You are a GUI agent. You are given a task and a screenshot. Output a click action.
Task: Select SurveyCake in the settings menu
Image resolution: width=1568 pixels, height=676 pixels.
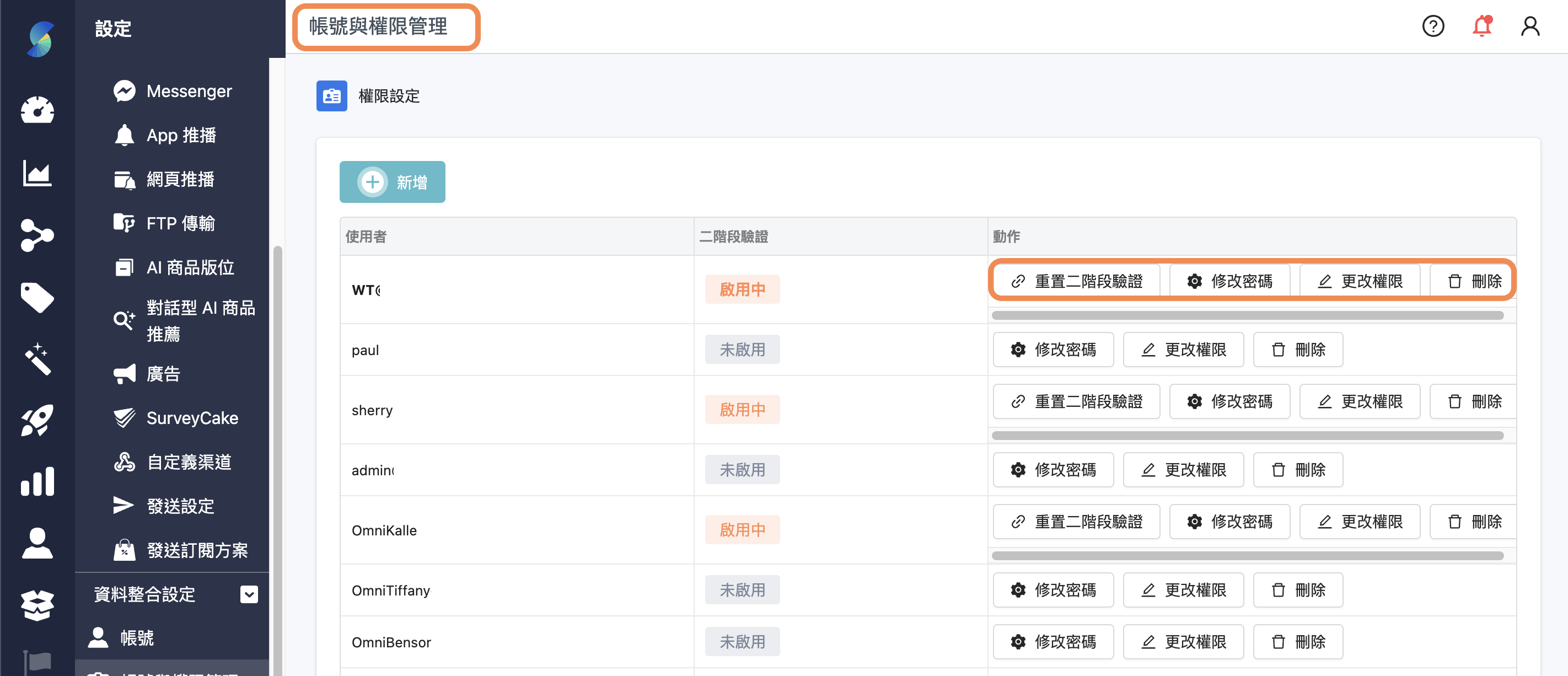coord(192,418)
